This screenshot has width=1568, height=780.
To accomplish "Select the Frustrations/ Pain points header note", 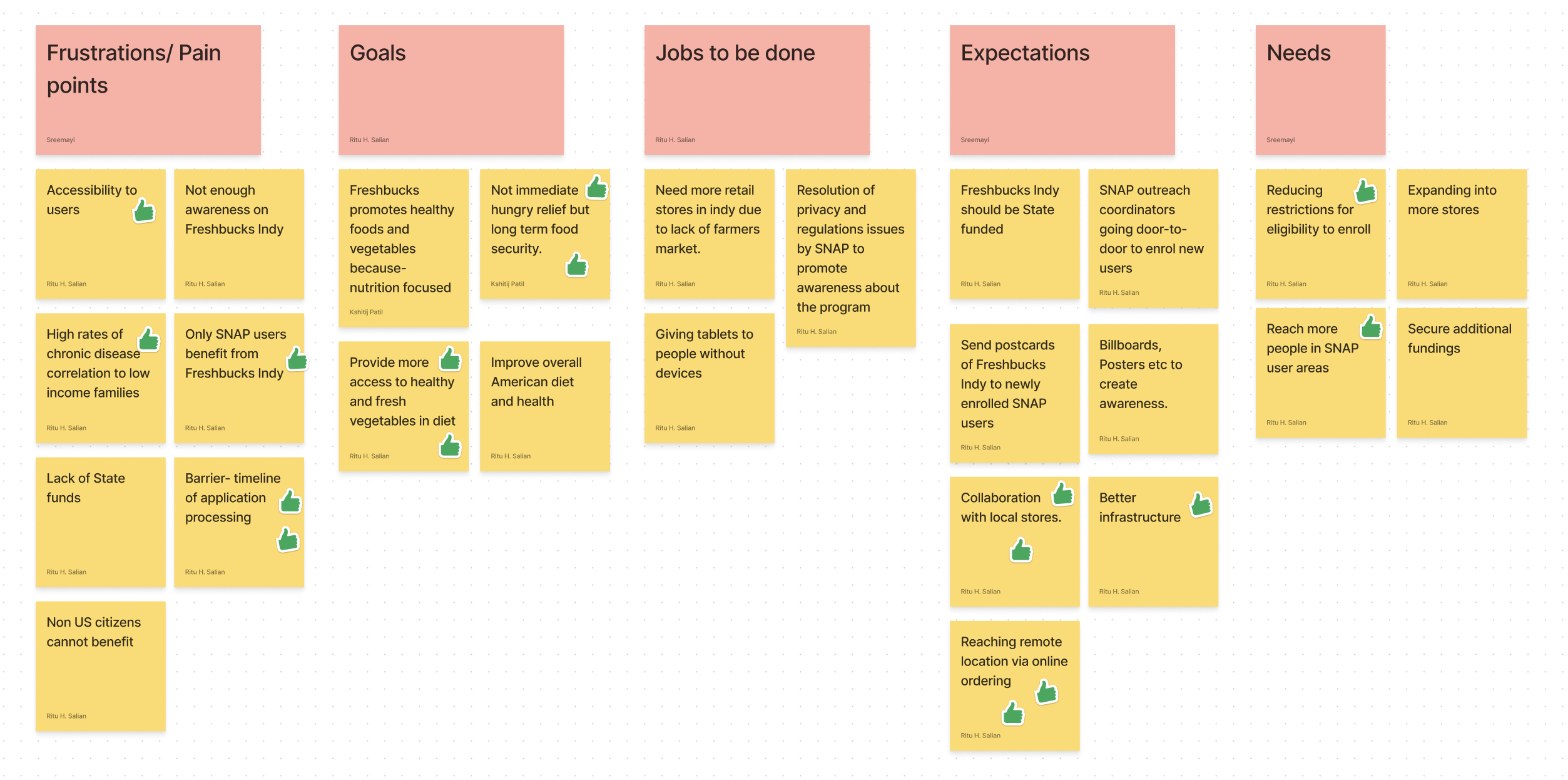I will point(148,90).
